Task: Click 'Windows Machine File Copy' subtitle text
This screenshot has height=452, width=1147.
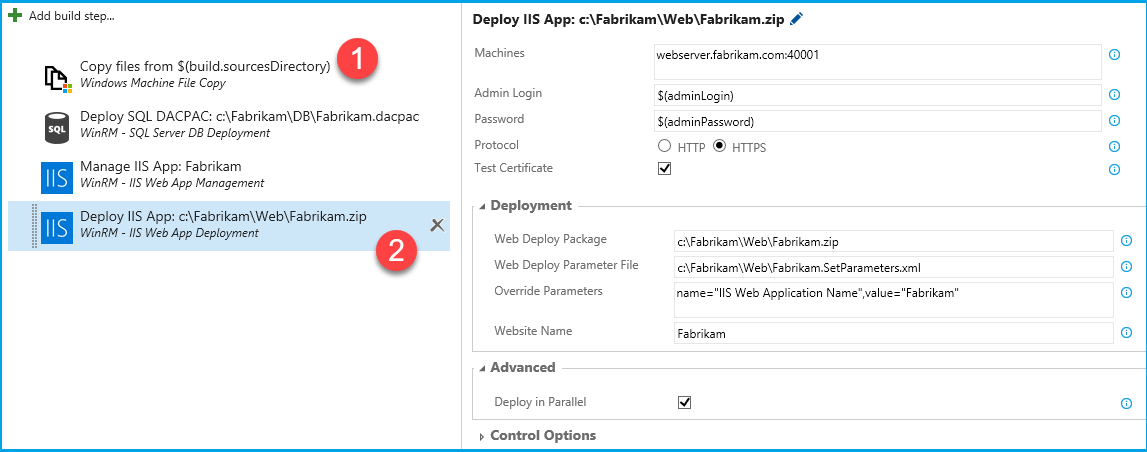Action: pyautogui.click(x=153, y=83)
